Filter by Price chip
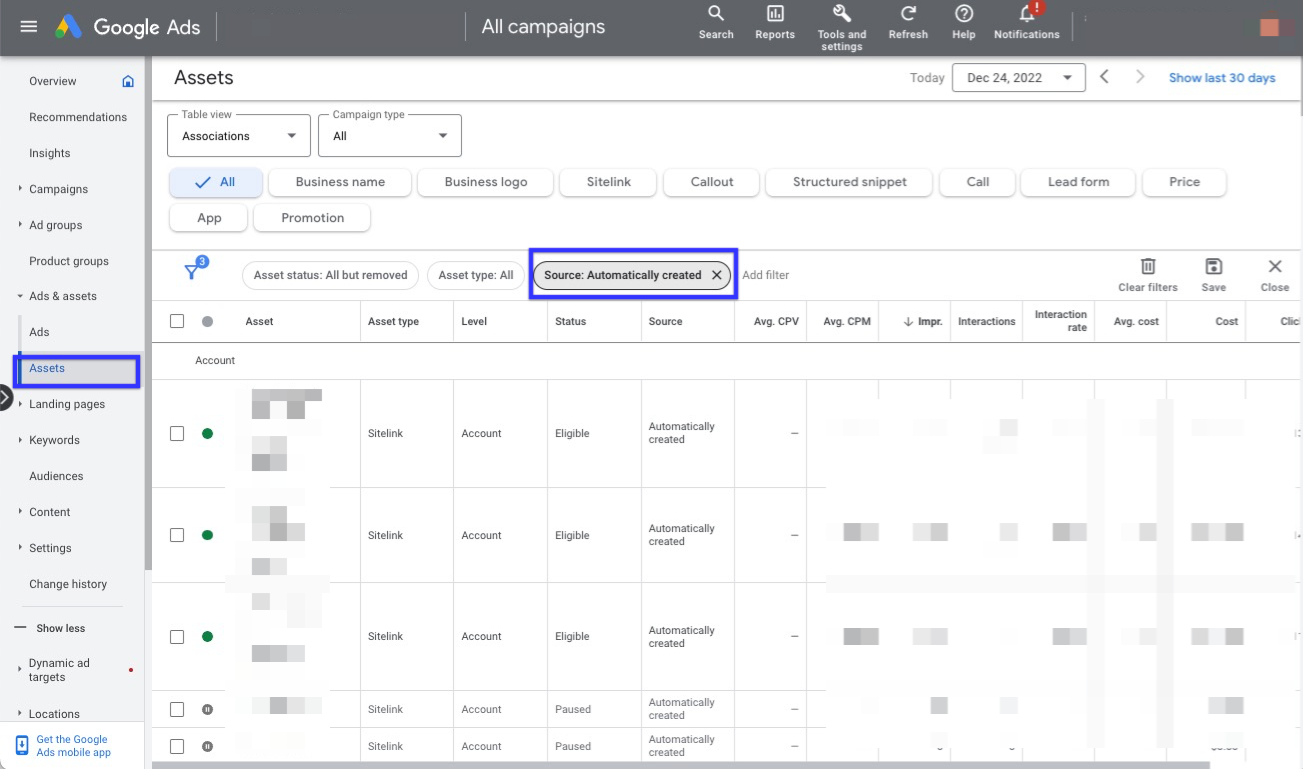1303x769 pixels. point(1184,182)
